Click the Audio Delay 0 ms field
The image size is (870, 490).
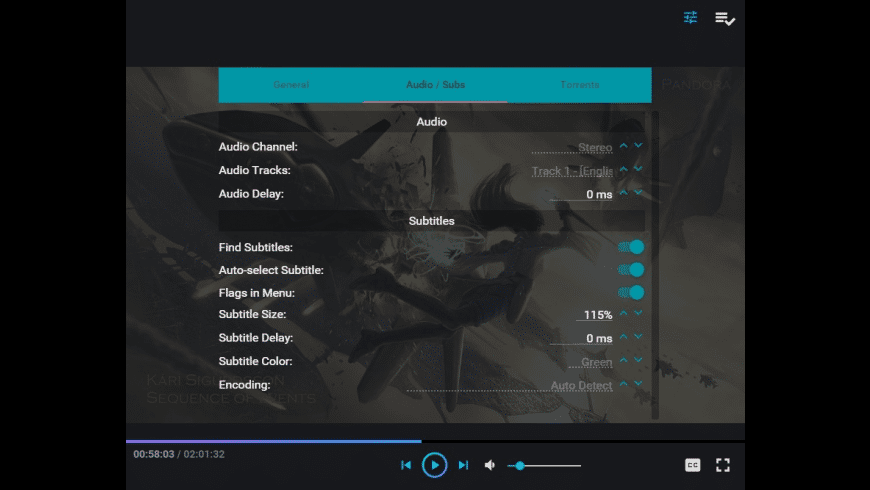point(581,194)
